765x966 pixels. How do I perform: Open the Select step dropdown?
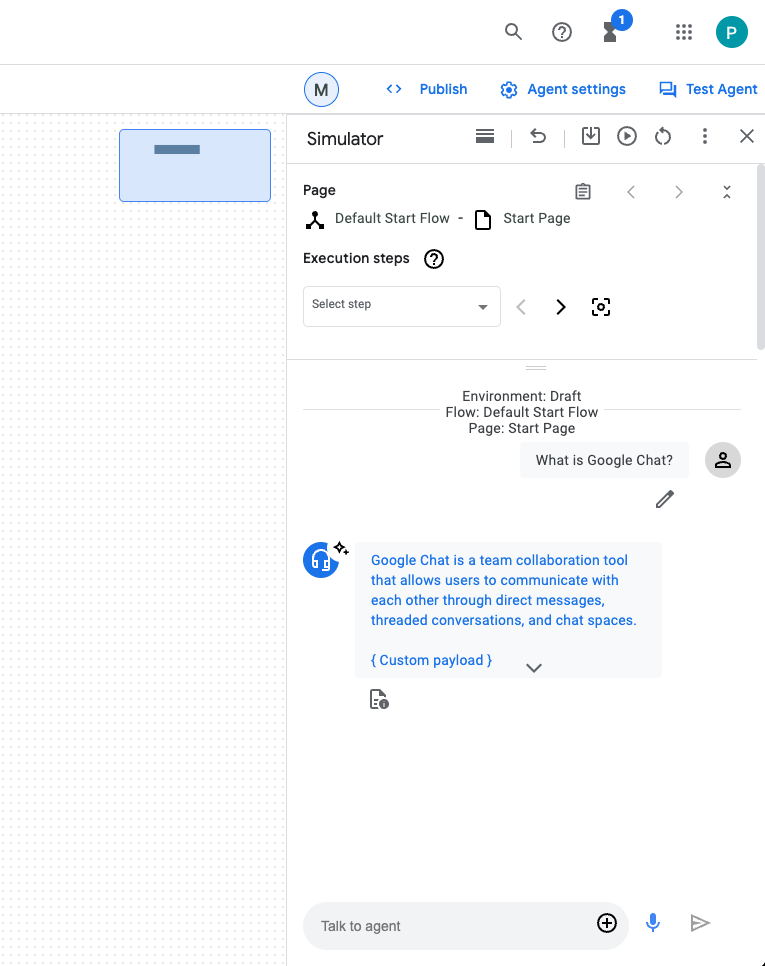pyautogui.click(x=401, y=305)
